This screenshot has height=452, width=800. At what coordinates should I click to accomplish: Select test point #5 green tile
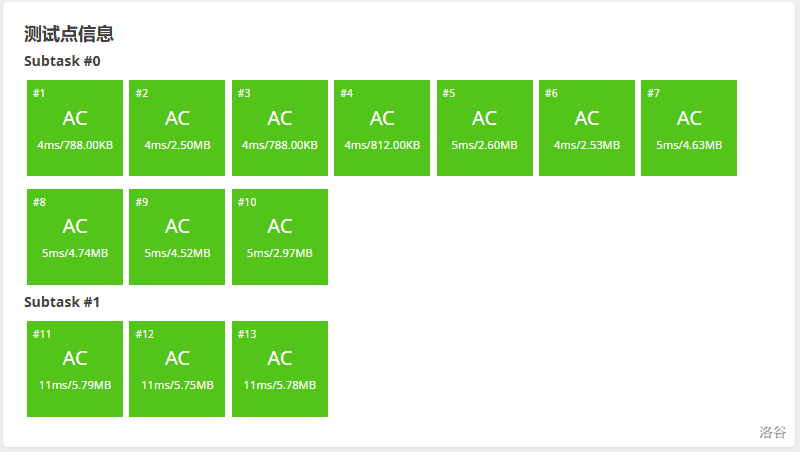[x=484, y=128]
